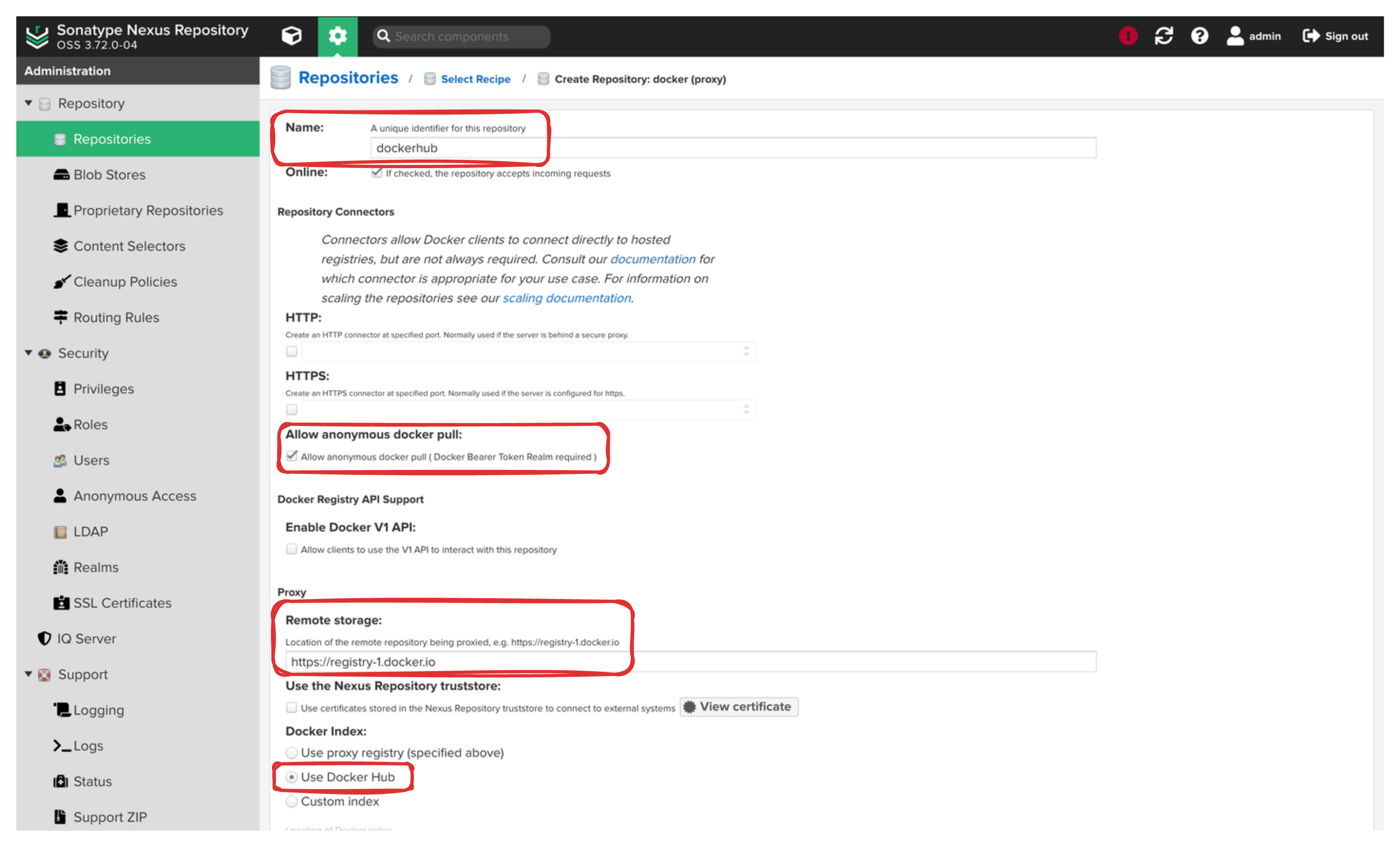
Task: Open the admin user profile
Action: click(1253, 36)
